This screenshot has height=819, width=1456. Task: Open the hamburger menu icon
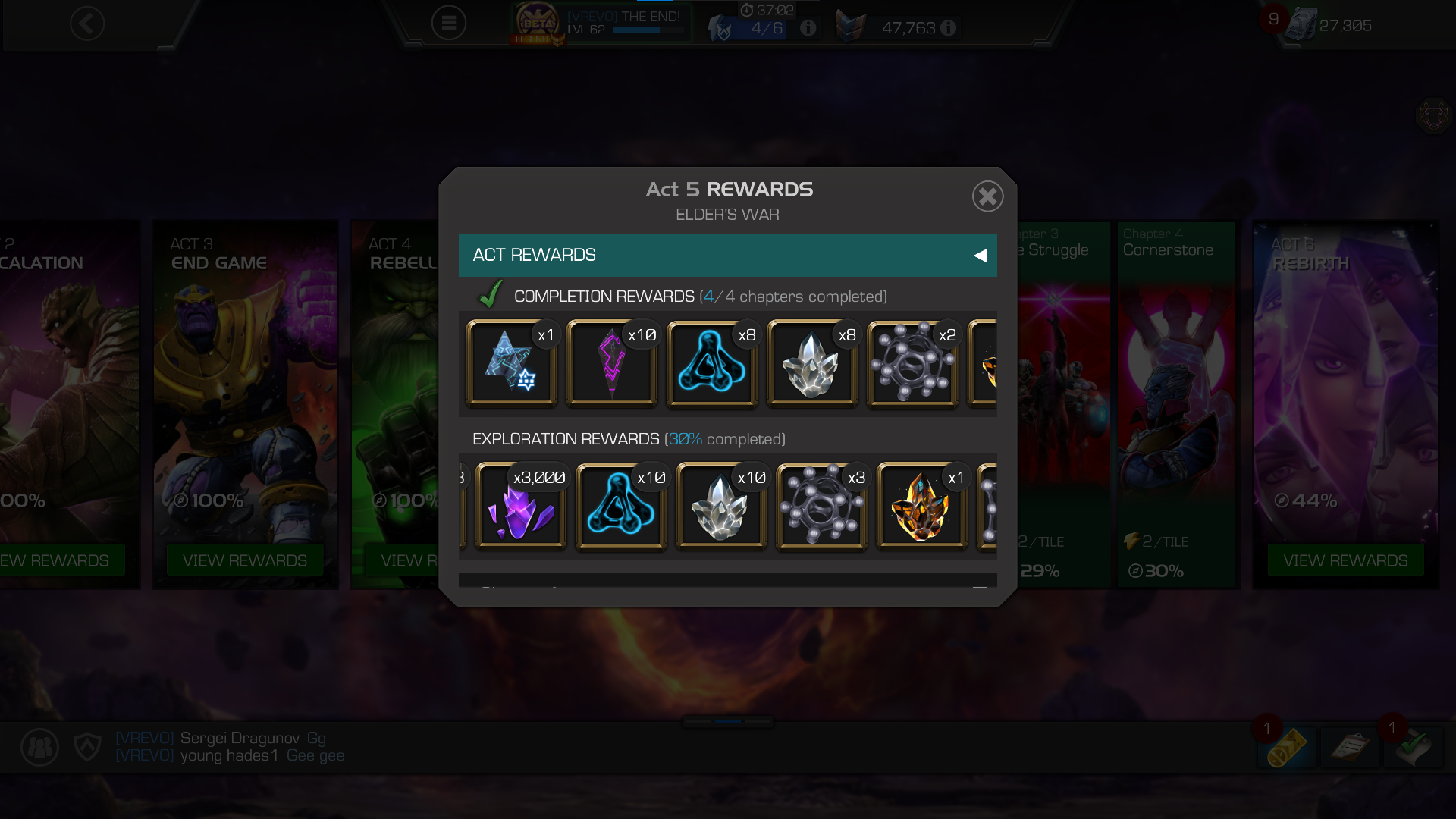click(448, 24)
